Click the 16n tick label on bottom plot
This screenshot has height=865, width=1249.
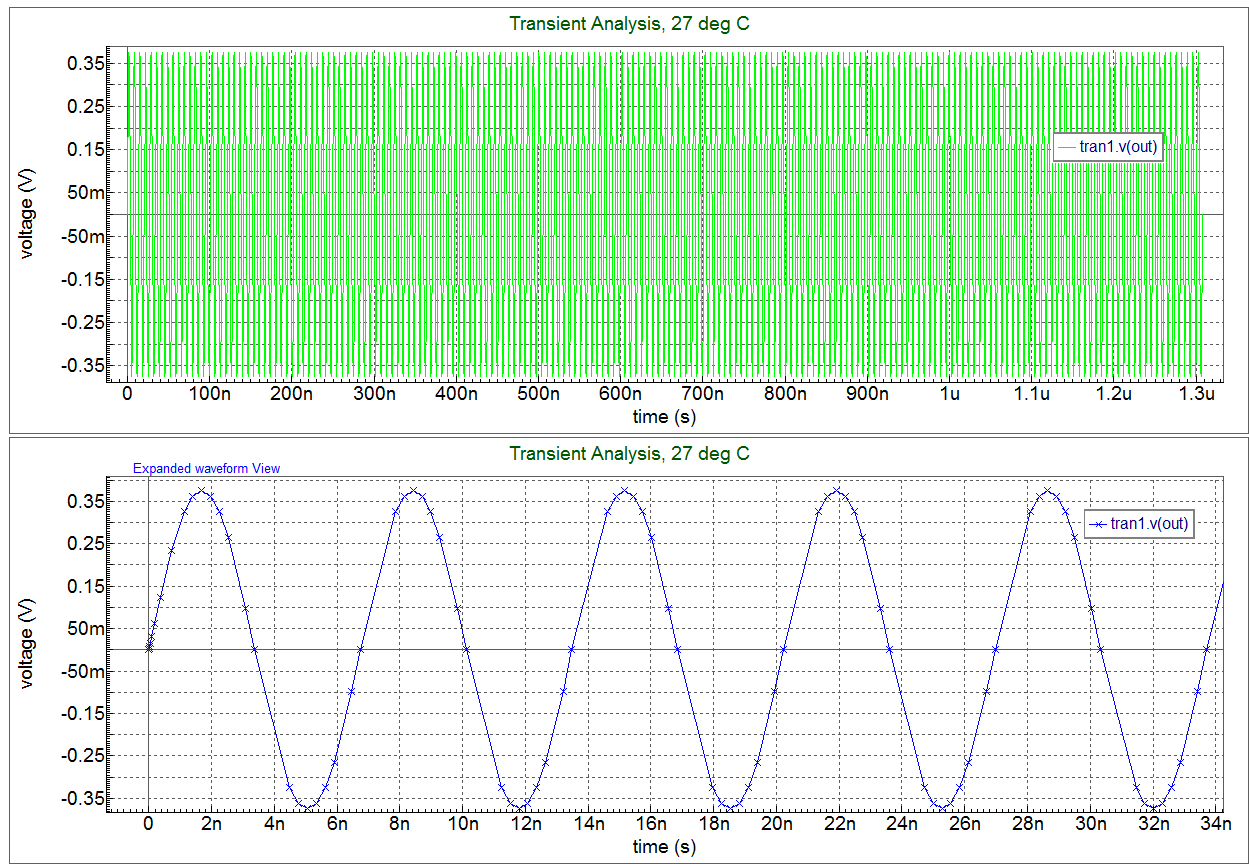(x=651, y=825)
